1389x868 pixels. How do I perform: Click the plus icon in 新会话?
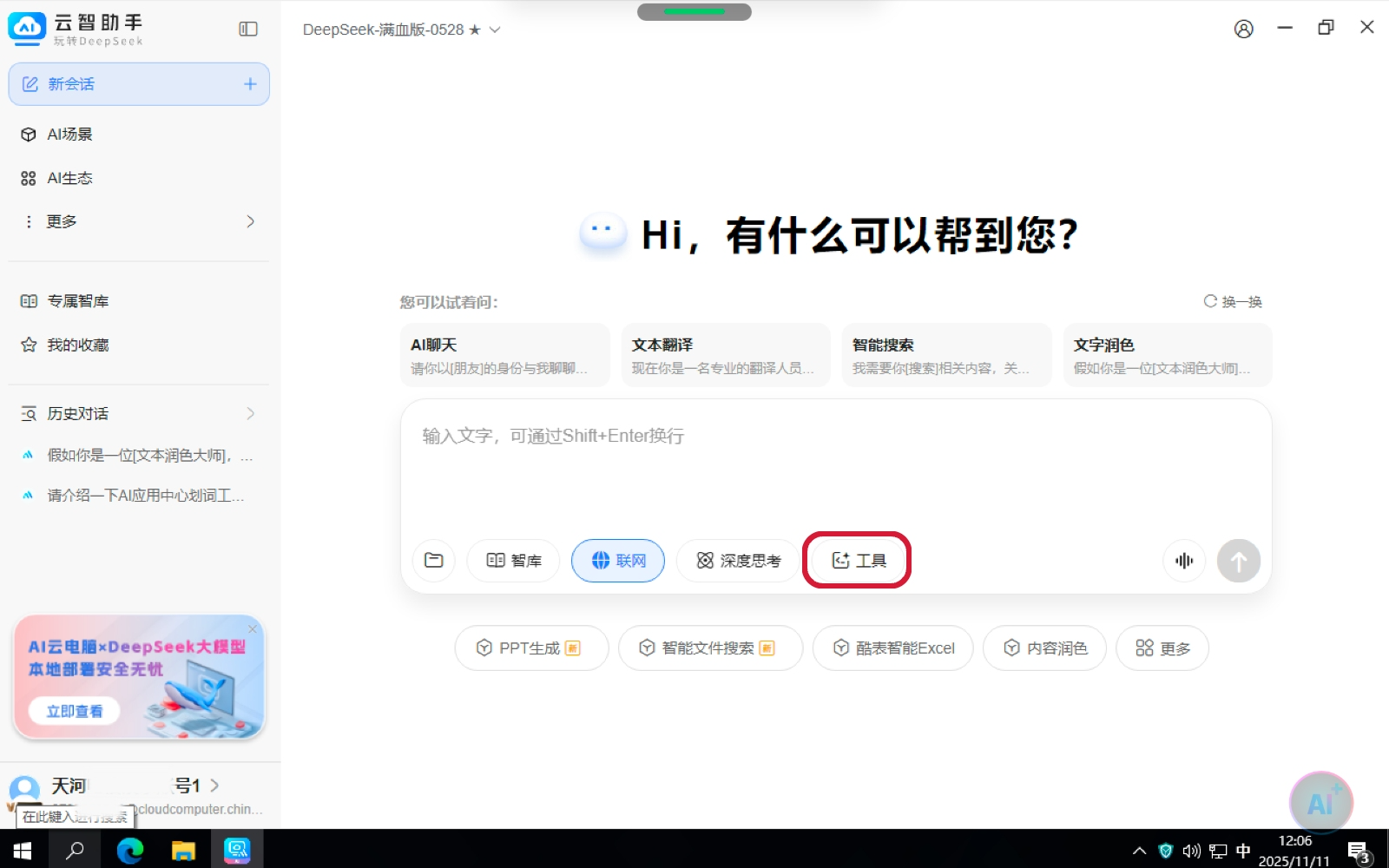pyautogui.click(x=250, y=84)
